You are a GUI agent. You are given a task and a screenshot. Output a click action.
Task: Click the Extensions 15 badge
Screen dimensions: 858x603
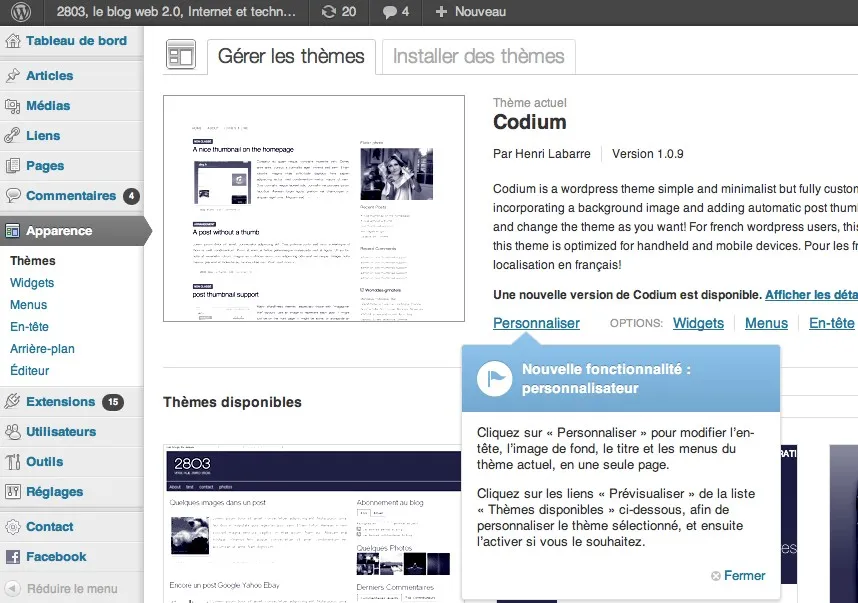pyautogui.click(x=113, y=402)
